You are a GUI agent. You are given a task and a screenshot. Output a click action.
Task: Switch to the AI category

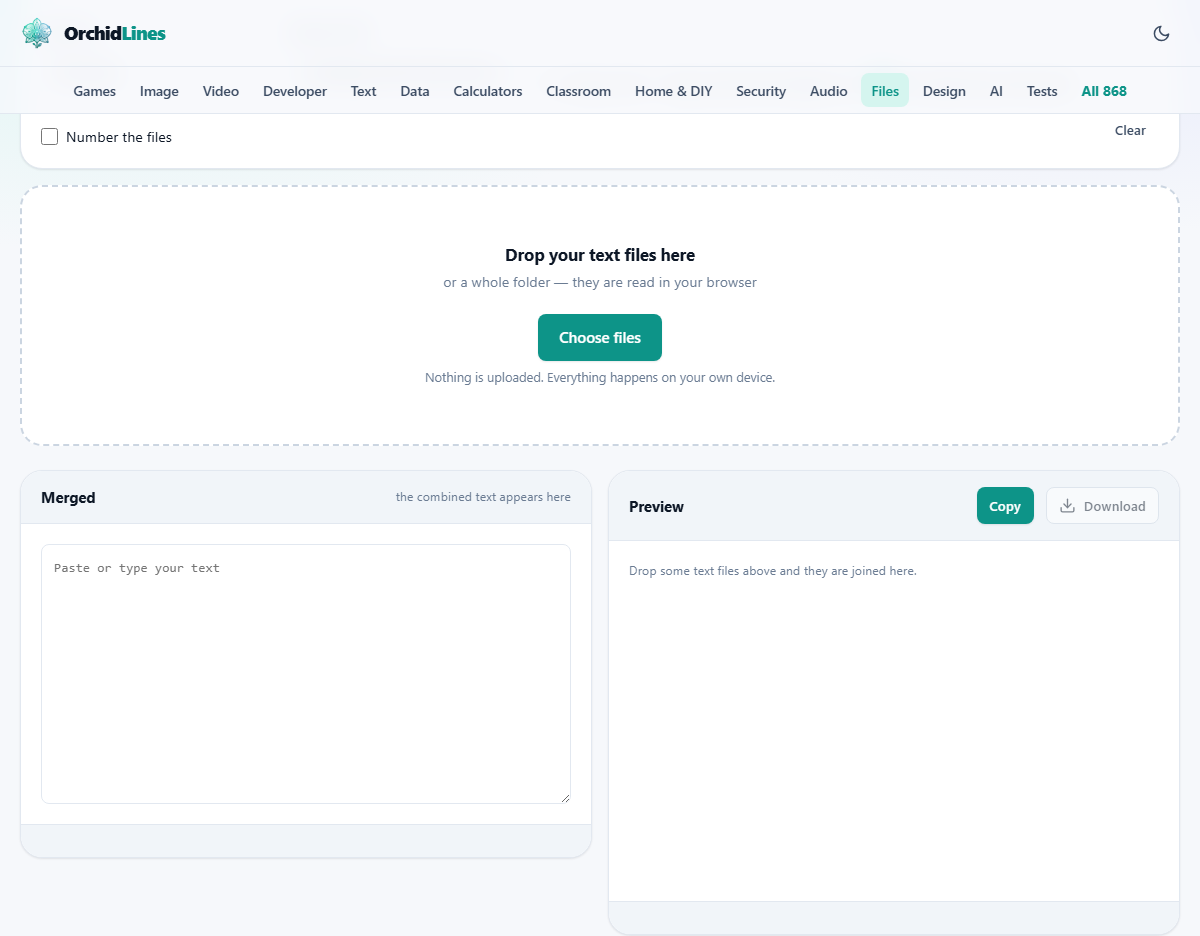996,91
